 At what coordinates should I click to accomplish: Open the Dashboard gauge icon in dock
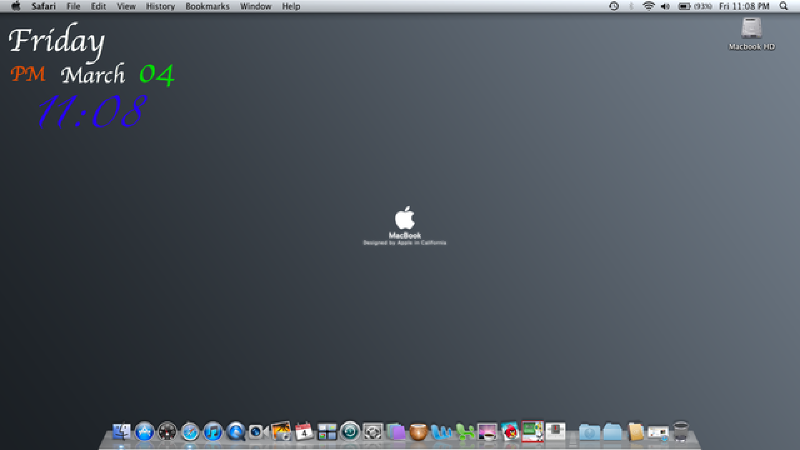(167, 432)
